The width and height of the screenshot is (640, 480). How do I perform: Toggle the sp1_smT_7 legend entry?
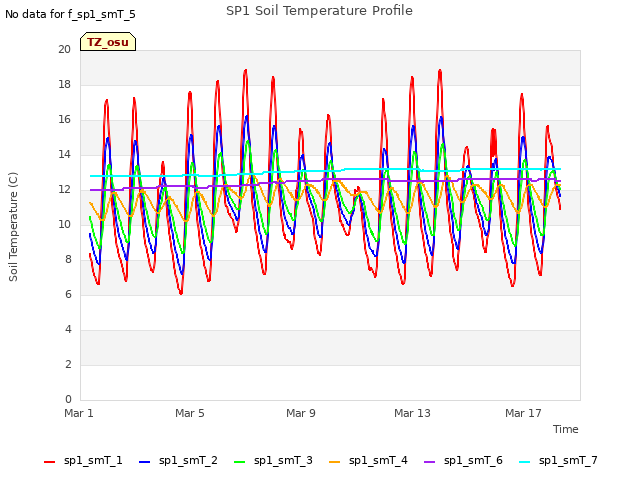click(558, 461)
